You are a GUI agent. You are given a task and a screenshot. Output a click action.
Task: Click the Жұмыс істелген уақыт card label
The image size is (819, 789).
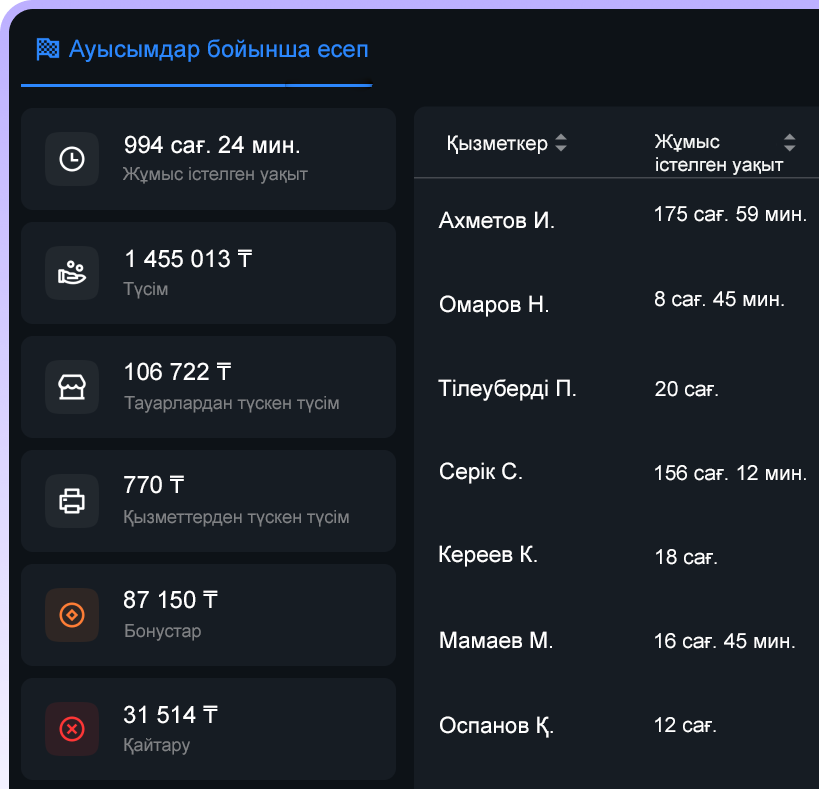click(215, 174)
